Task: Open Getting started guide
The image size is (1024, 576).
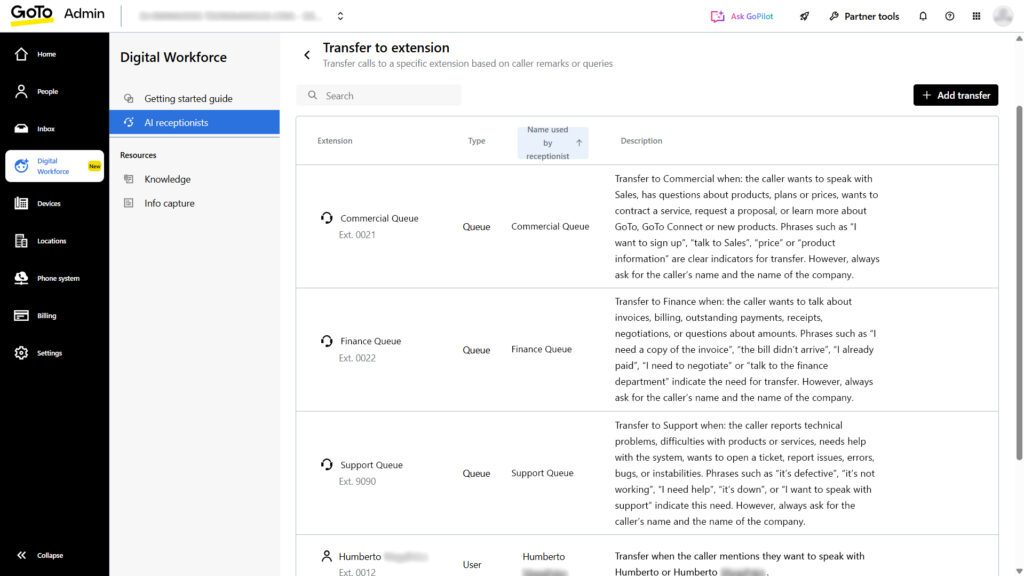Action: click(188, 99)
